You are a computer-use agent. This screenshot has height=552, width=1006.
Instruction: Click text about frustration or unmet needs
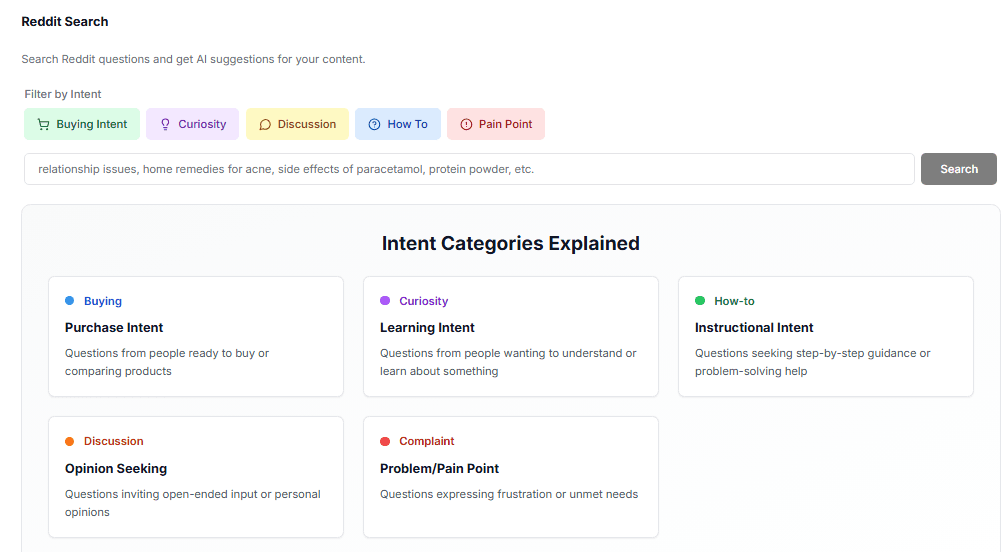[x=509, y=494]
